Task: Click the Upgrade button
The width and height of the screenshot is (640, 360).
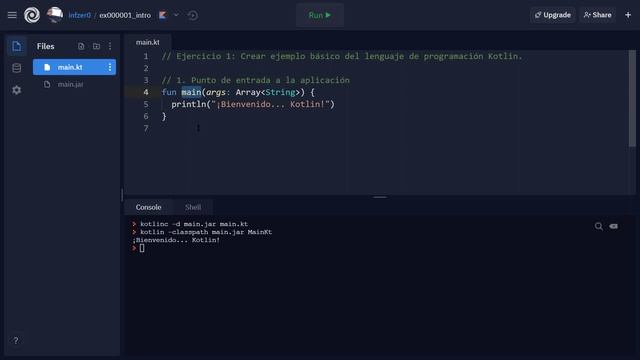Action: [x=553, y=15]
